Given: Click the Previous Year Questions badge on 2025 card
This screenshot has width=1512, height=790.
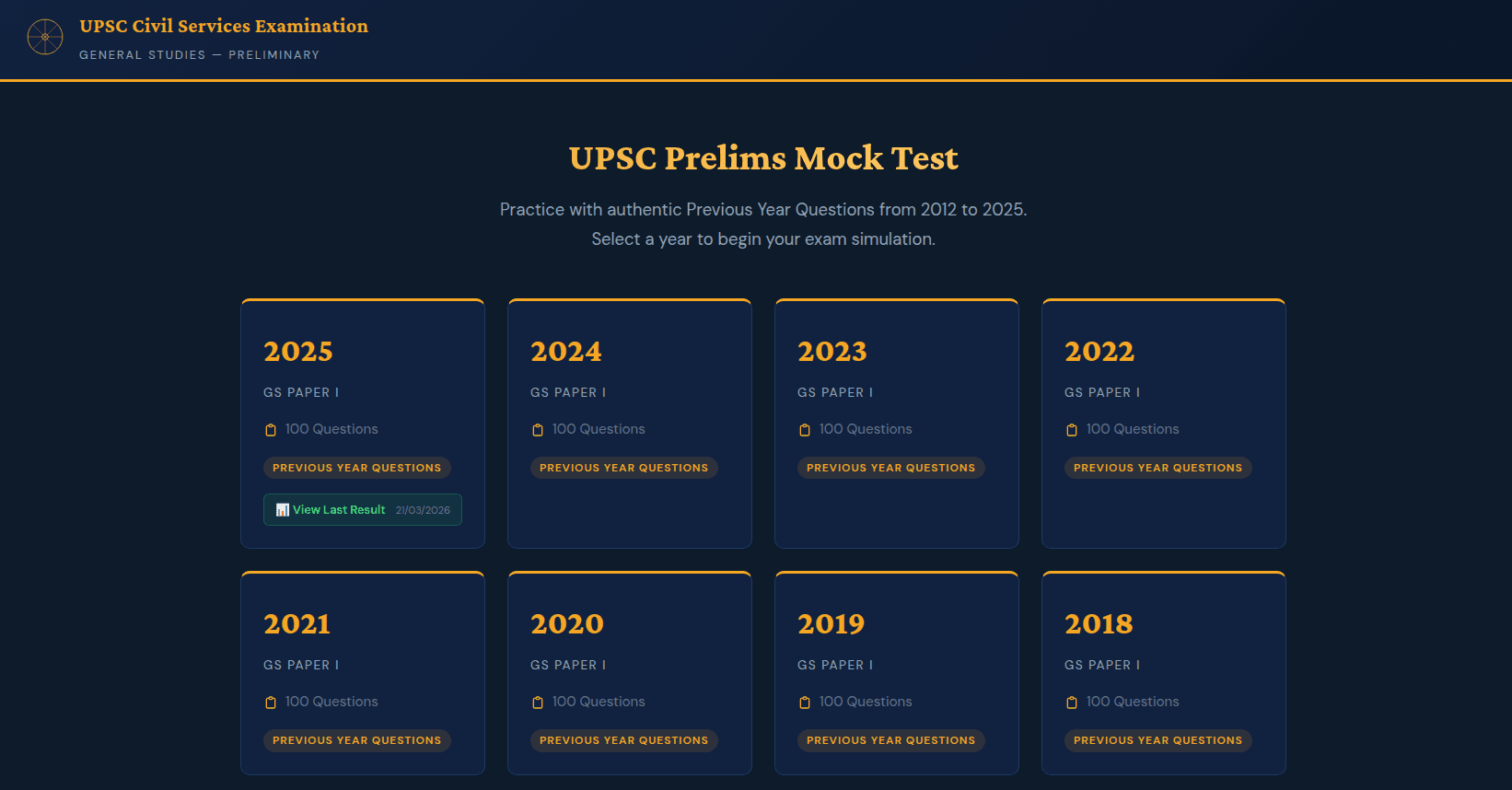Looking at the screenshot, I should click(x=356, y=467).
